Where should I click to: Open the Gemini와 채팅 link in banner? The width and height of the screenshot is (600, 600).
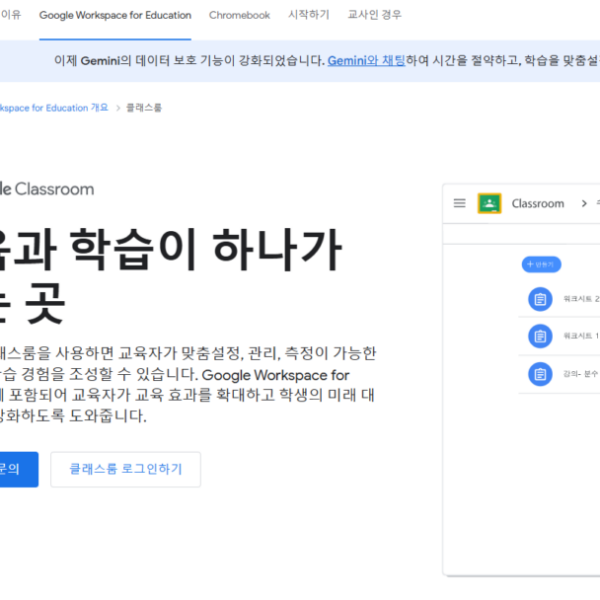pyautogui.click(x=366, y=60)
